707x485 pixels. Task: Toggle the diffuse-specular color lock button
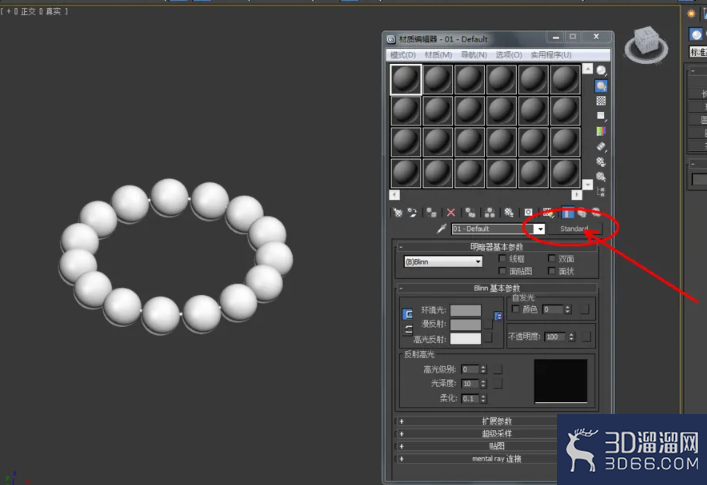(x=408, y=330)
